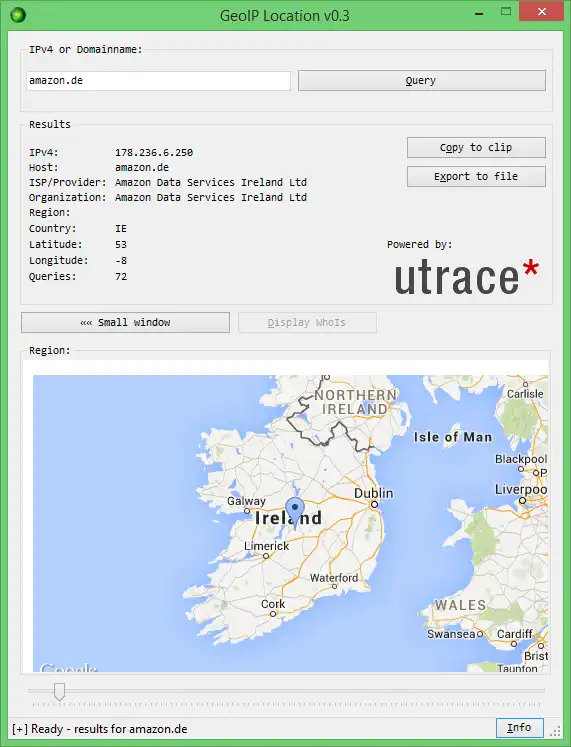Image resolution: width=571 pixels, height=747 pixels.
Task: Open the Info button
Action: pyautogui.click(x=520, y=727)
